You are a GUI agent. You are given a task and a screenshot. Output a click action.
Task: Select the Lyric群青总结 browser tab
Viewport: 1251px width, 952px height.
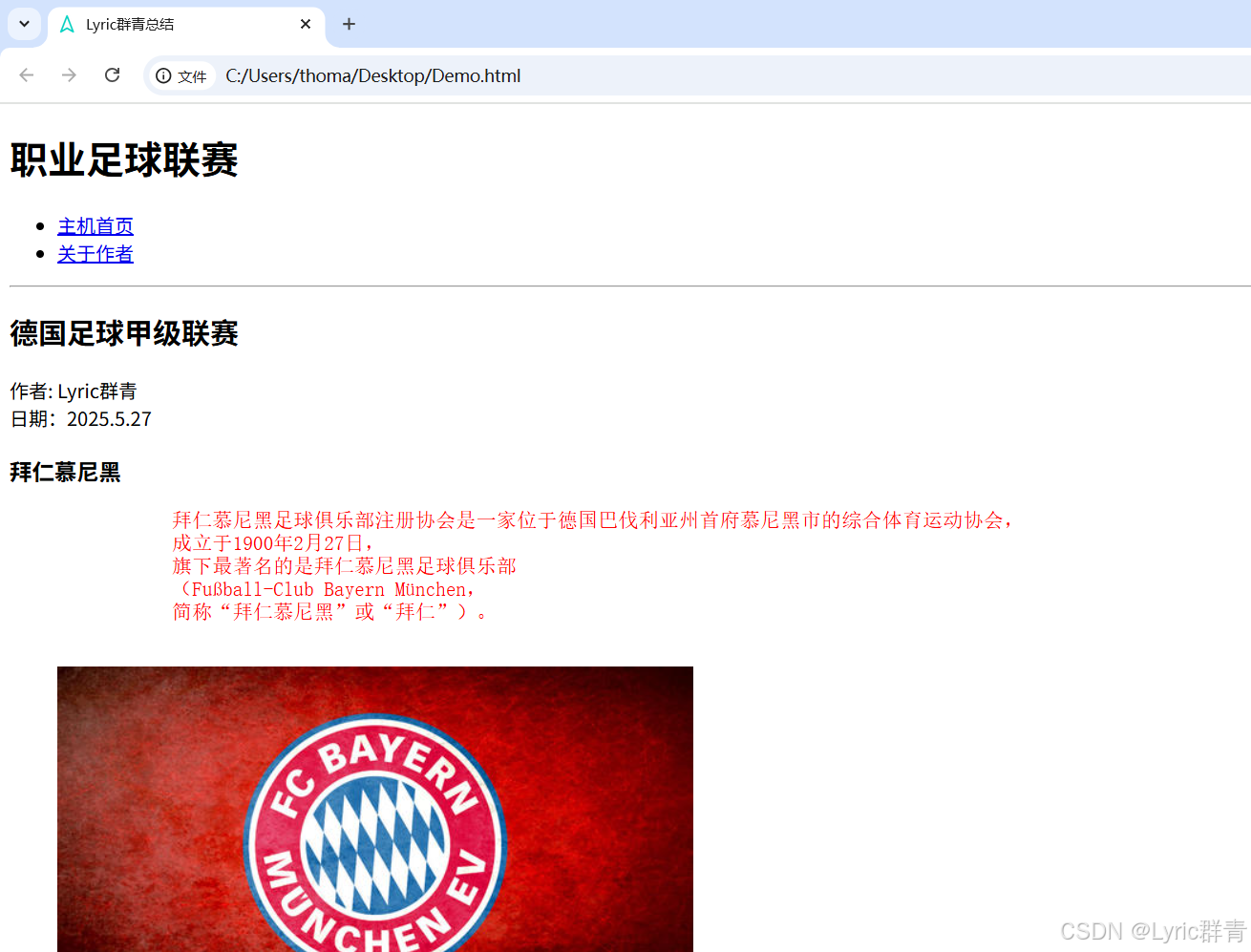tap(186, 26)
